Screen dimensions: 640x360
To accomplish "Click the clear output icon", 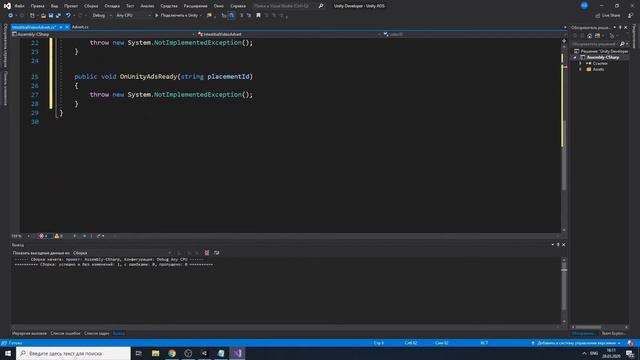I will point(207,253).
